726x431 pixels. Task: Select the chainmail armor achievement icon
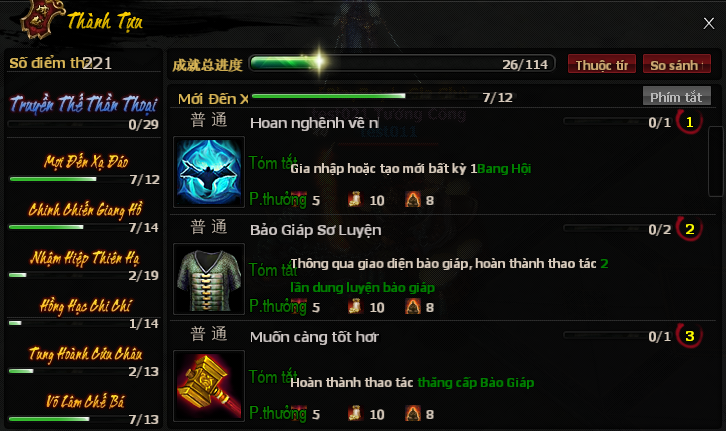pyautogui.click(x=209, y=279)
